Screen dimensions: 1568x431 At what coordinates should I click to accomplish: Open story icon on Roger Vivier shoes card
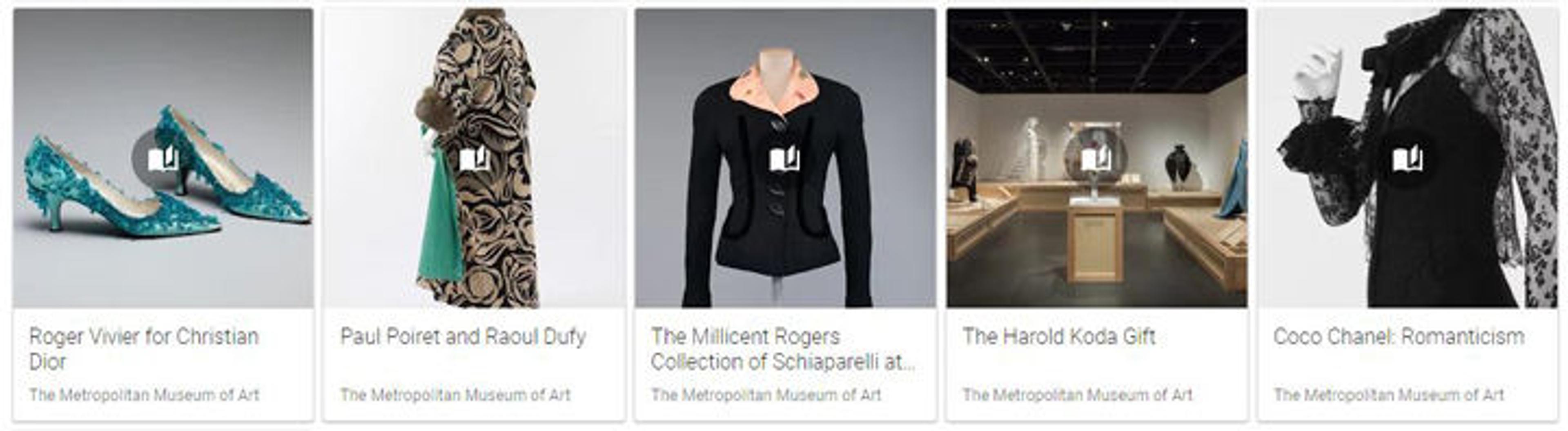(x=163, y=159)
